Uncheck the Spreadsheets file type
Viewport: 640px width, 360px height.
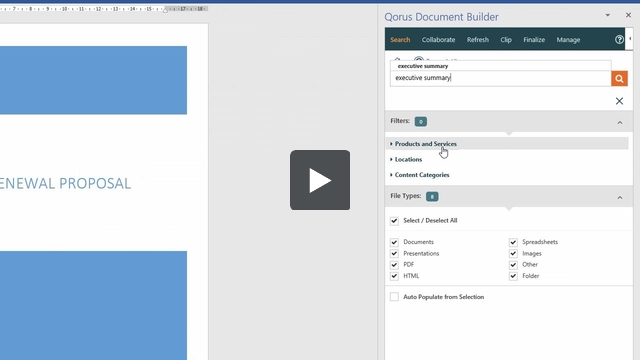tap(513, 242)
